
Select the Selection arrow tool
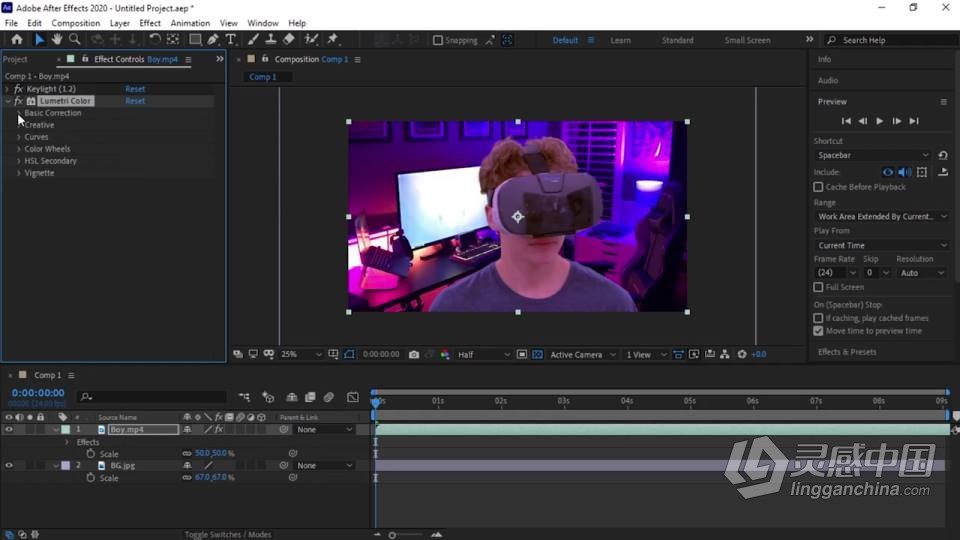coord(39,40)
